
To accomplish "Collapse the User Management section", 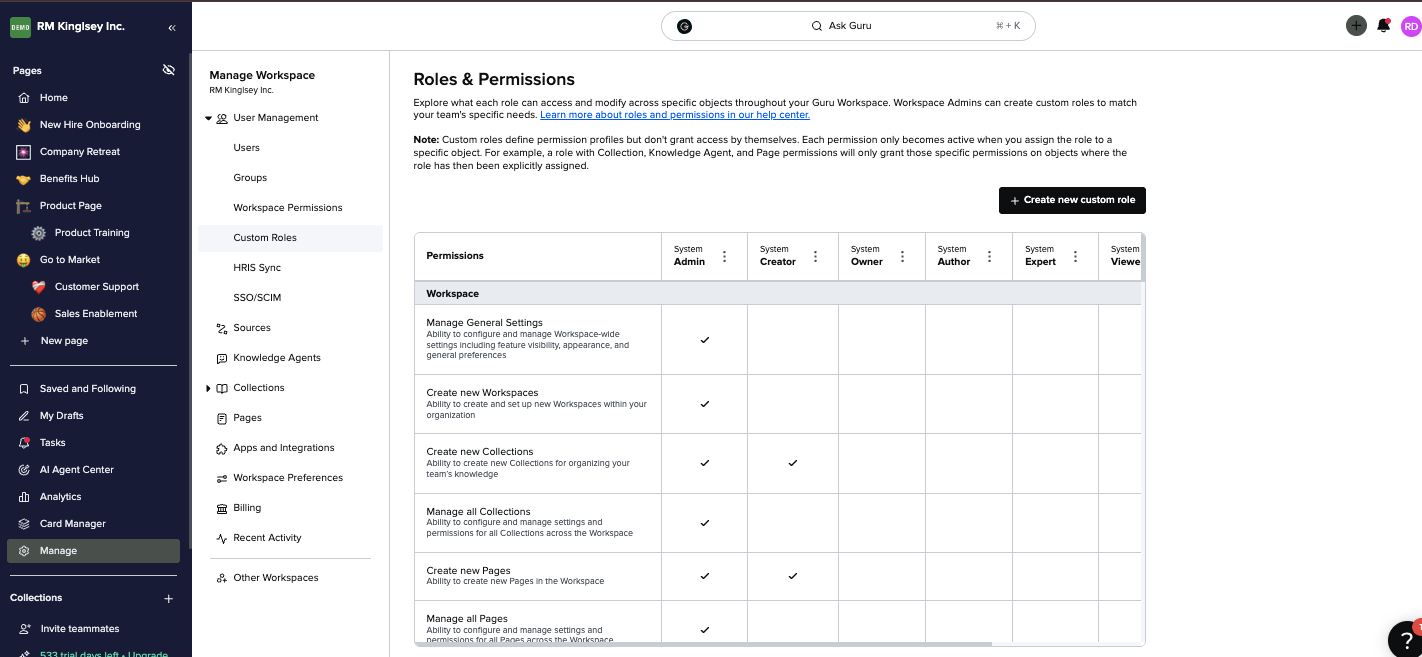I will (209, 118).
